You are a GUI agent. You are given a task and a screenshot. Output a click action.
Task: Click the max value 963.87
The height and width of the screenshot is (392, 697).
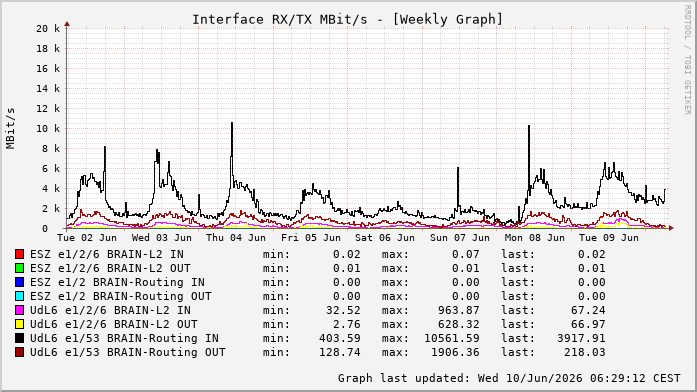pos(459,310)
